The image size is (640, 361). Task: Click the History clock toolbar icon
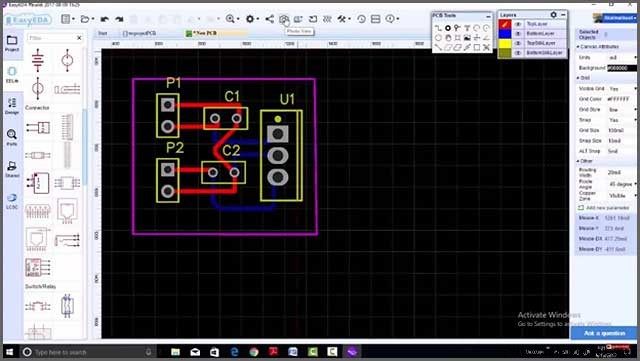[x=361, y=19]
